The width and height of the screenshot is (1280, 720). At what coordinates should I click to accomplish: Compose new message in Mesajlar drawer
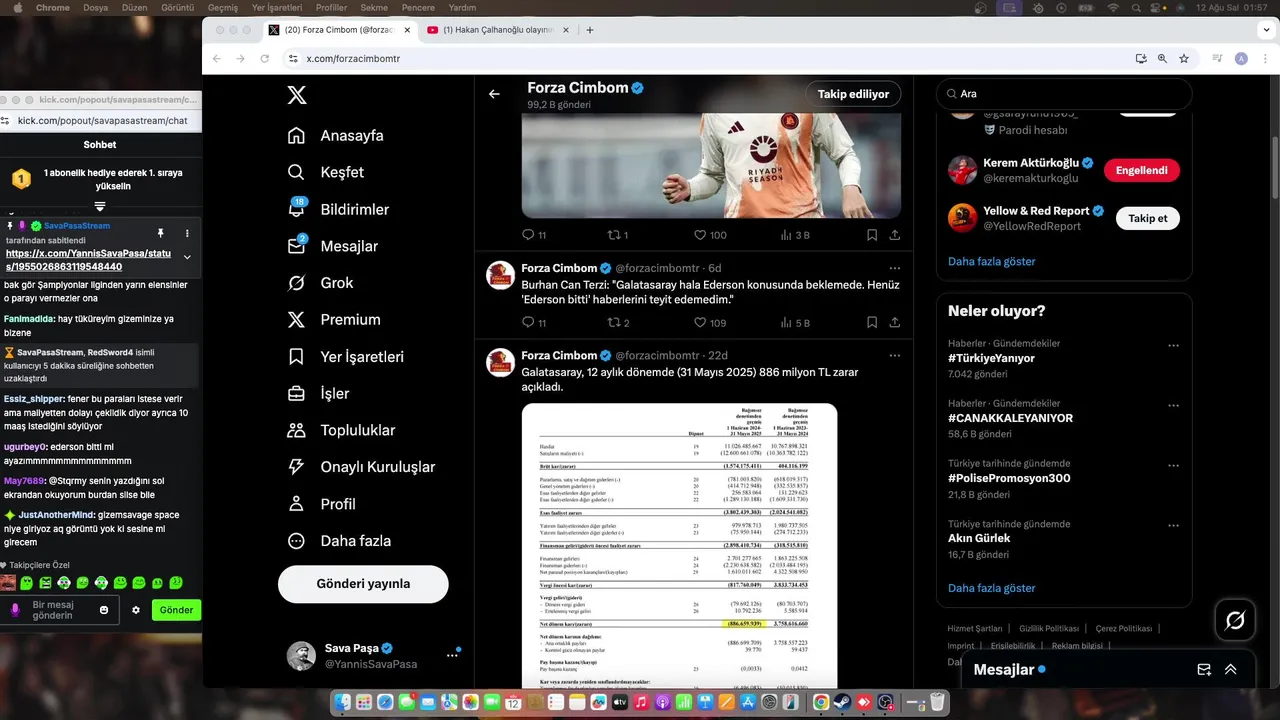pos(1204,670)
